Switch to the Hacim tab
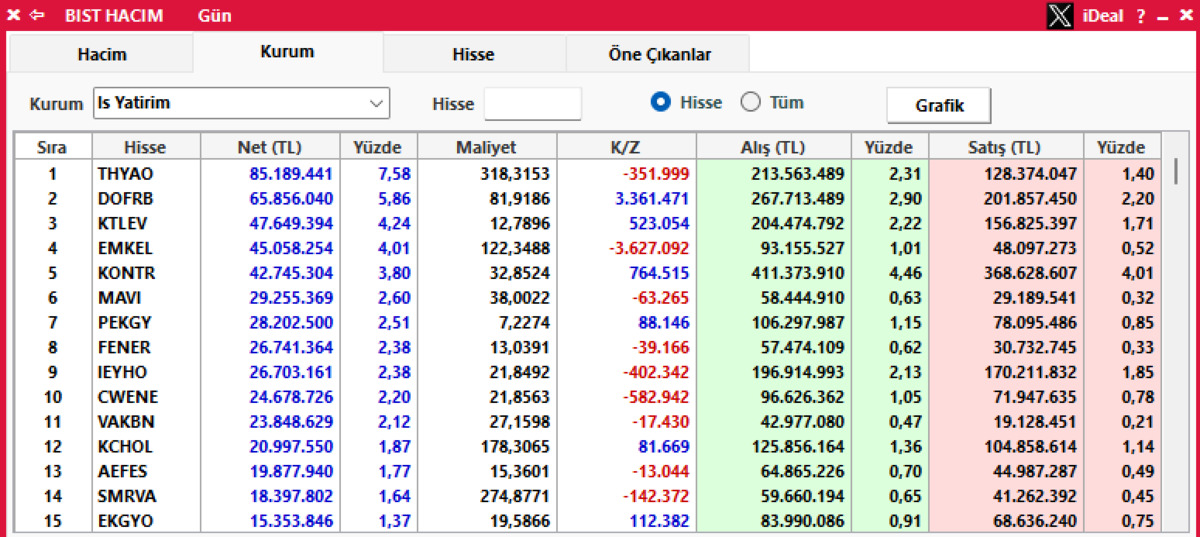Screen dimensions: 1200x537 click(102, 55)
